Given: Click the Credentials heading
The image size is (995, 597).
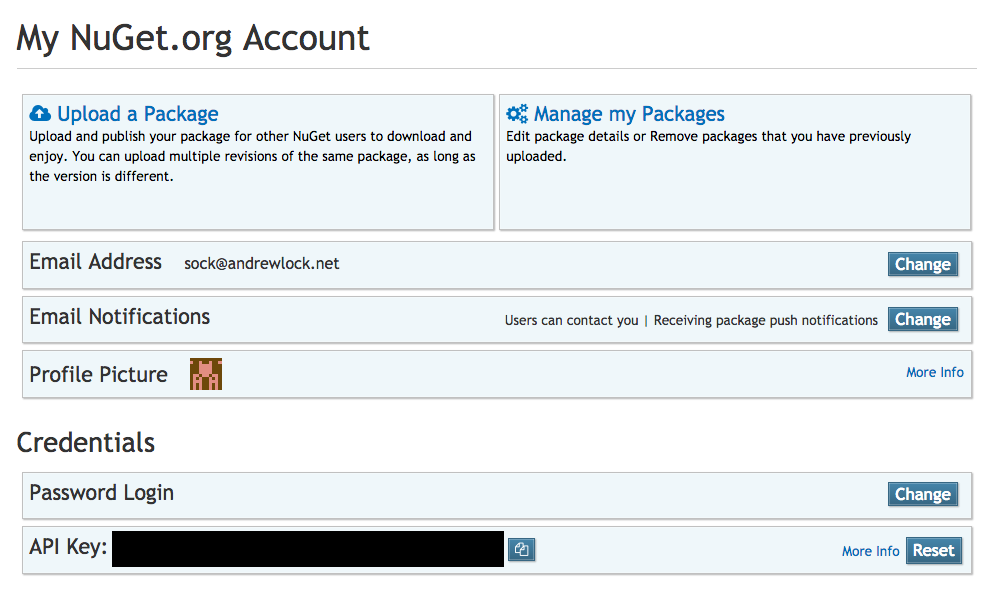Looking at the screenshot, I should (x=86, y=442).
